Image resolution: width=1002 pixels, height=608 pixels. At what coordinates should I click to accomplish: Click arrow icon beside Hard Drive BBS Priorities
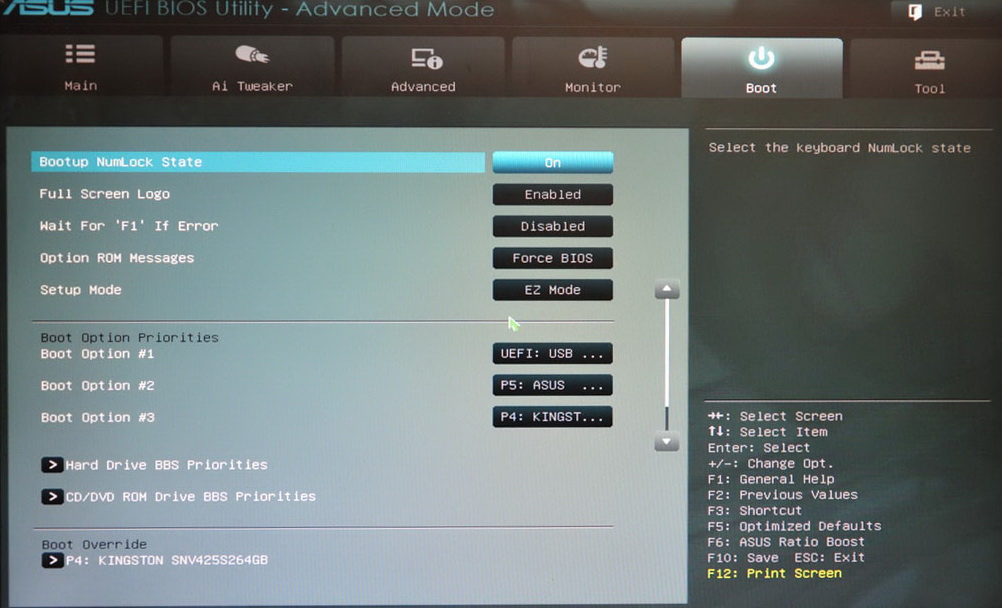click(52, 465)
